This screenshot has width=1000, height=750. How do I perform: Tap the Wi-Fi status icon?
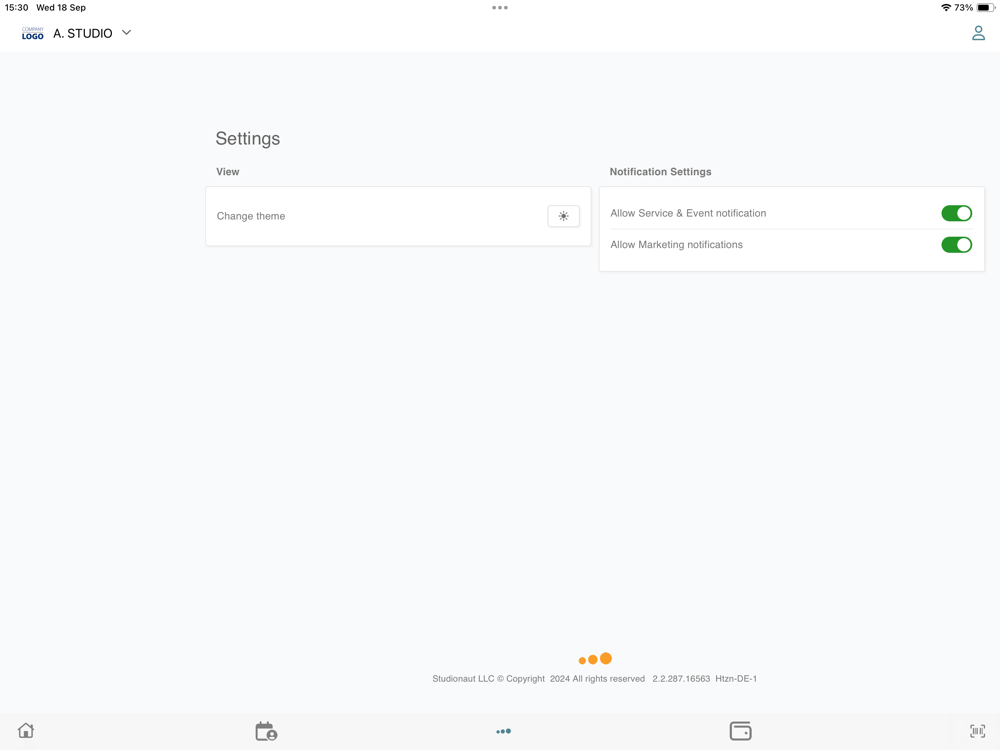(946, 8)
